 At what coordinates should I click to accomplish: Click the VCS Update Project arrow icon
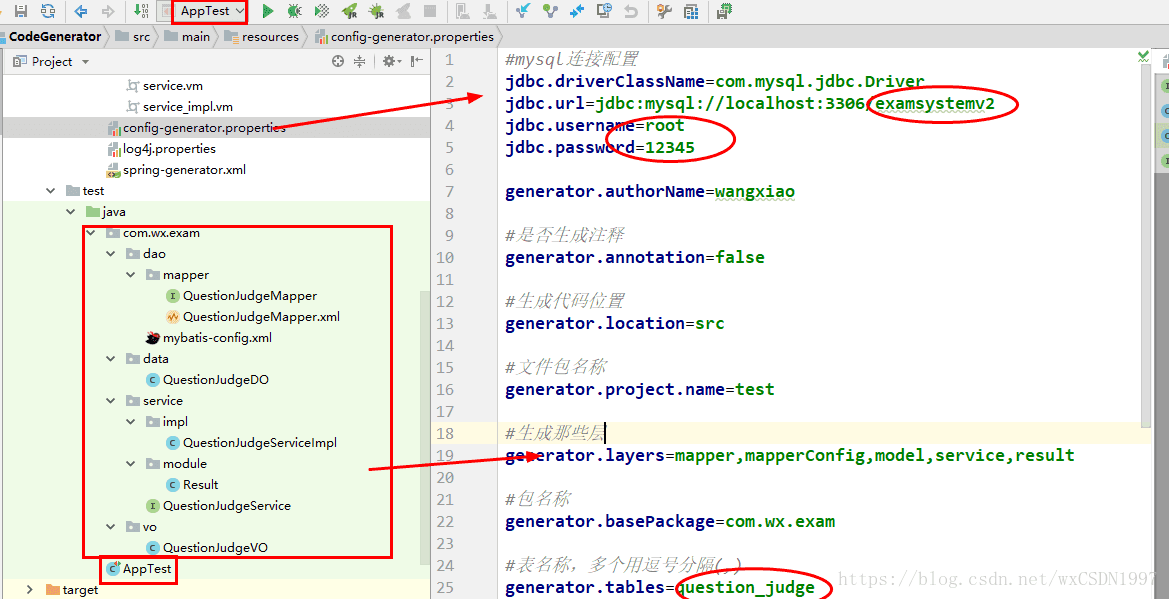coord(523,10)
